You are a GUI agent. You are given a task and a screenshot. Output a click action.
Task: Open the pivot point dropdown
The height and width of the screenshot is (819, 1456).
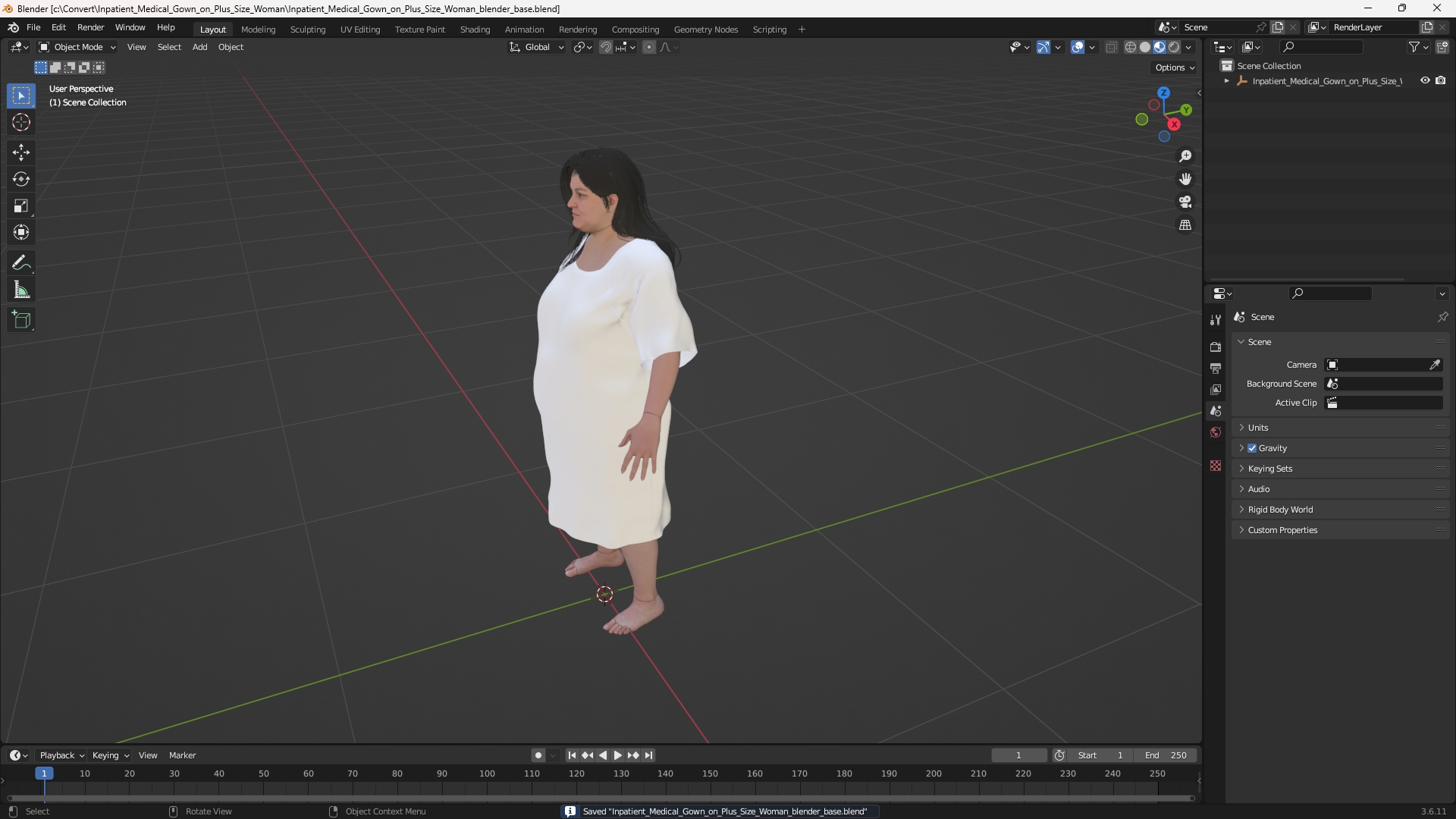point(582,47)
